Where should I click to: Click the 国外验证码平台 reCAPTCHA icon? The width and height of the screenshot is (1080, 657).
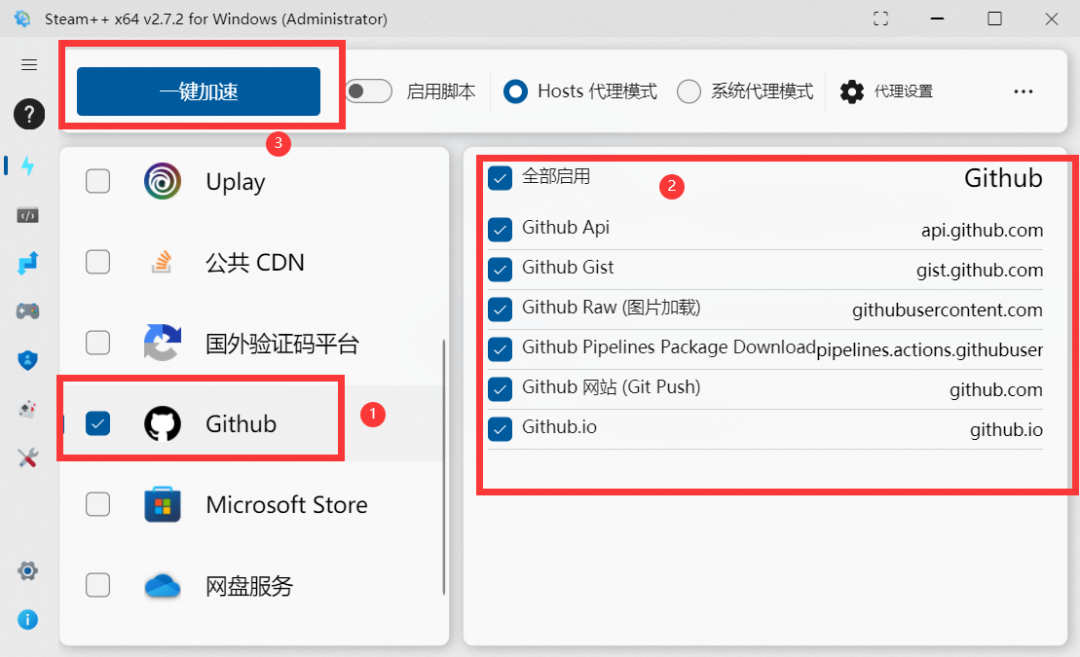[x=163, y=342]
